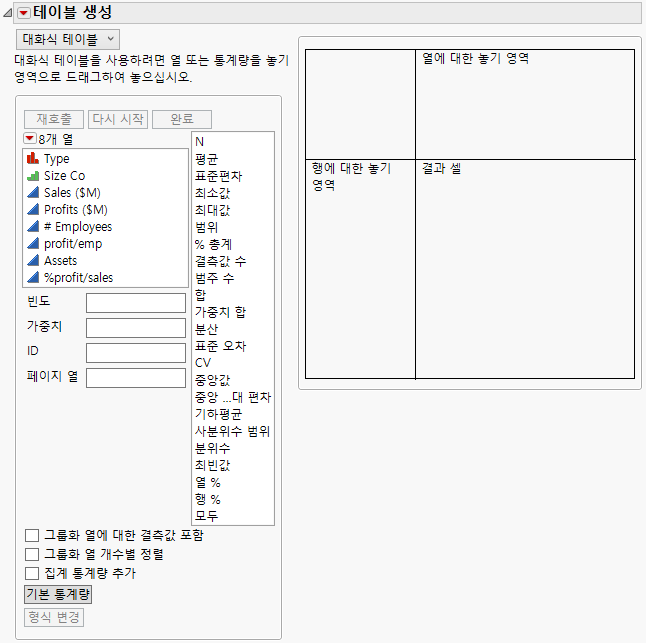This screenshot has height=643, width=646.
Task: Select the 중앙 ...대 편차 statistic
Action: point(233,397)
